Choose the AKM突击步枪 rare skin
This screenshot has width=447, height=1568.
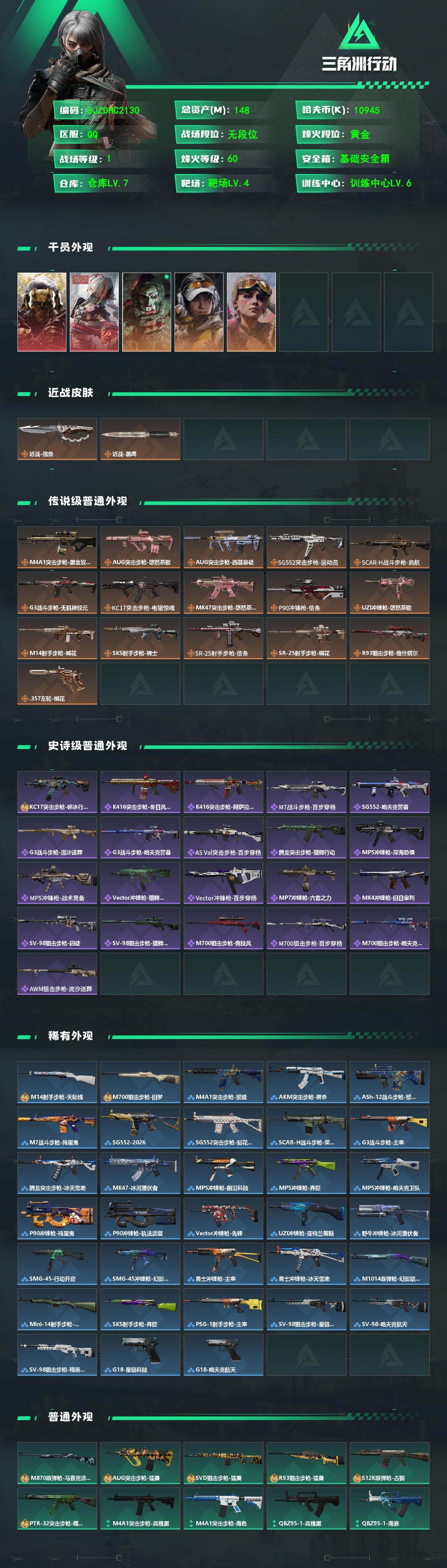coord(307,1082)
